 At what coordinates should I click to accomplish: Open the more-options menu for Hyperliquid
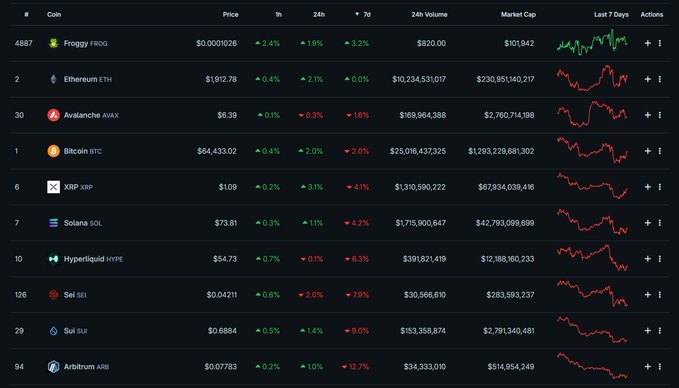tap(660, 259)
